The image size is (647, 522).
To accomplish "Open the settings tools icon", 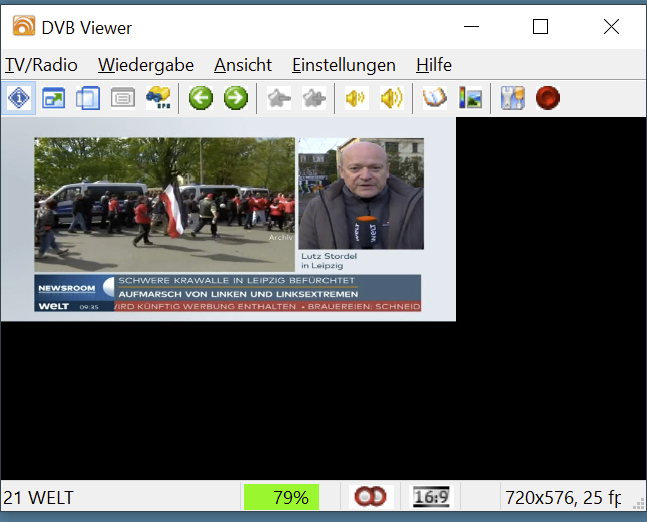I will pos(512,98).
